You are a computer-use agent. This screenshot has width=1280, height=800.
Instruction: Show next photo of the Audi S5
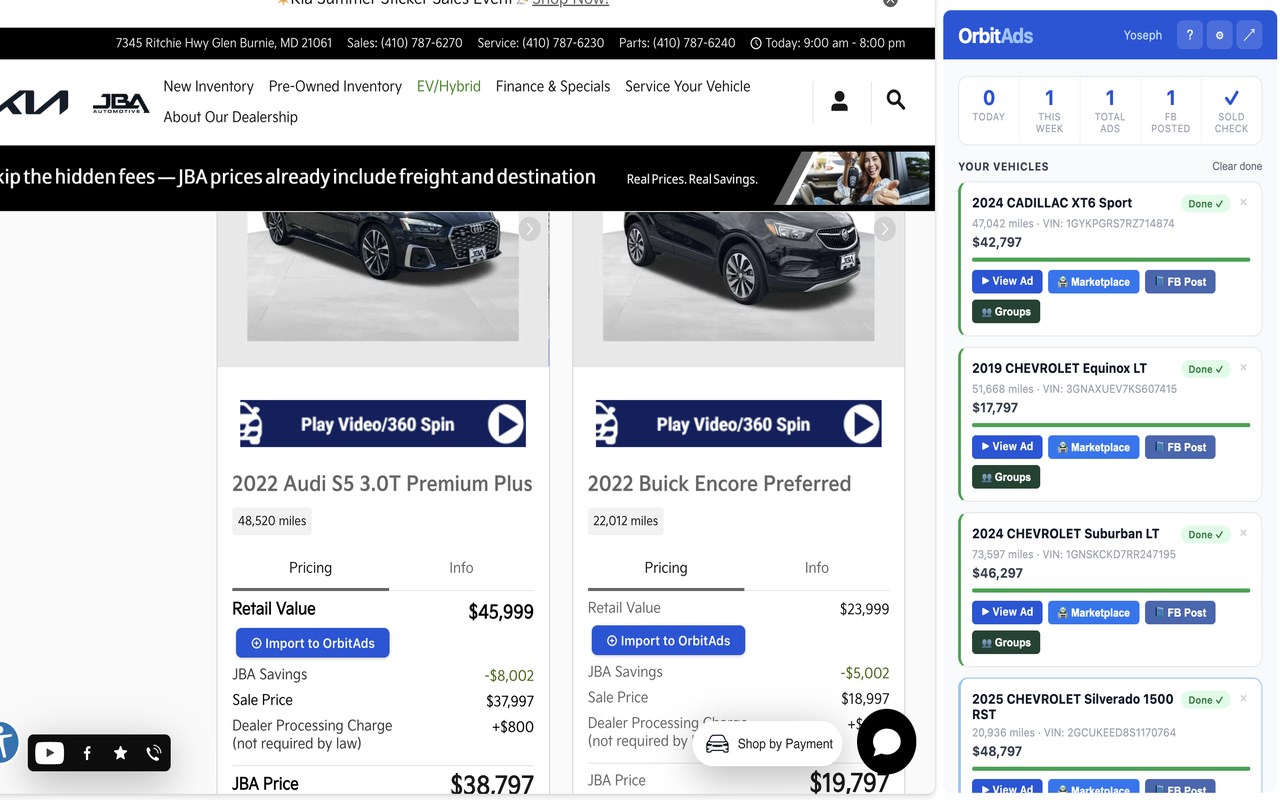pyautogui.click(x=530, y=229)
